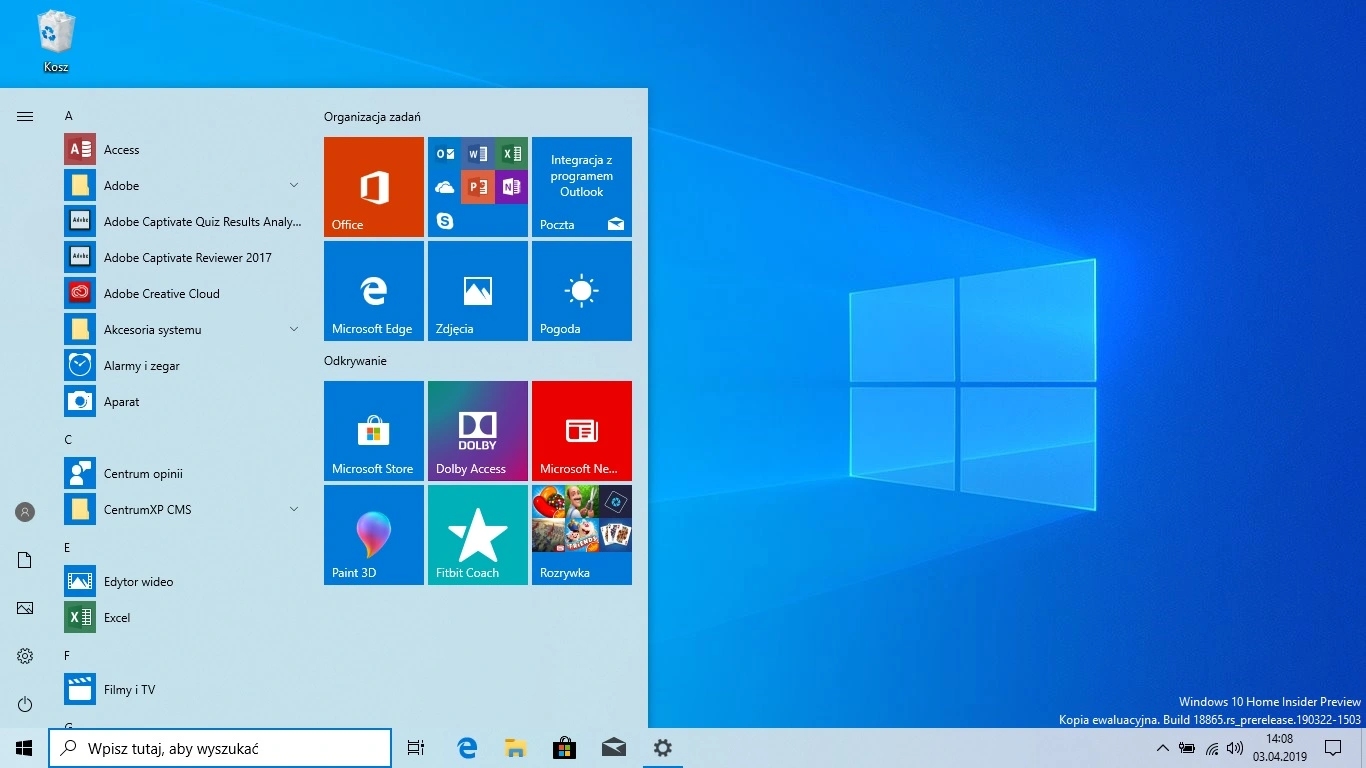1366x768 pixels.
Task: Toggle the hamburger menu in Start
Action: click(x=25, y=117)
